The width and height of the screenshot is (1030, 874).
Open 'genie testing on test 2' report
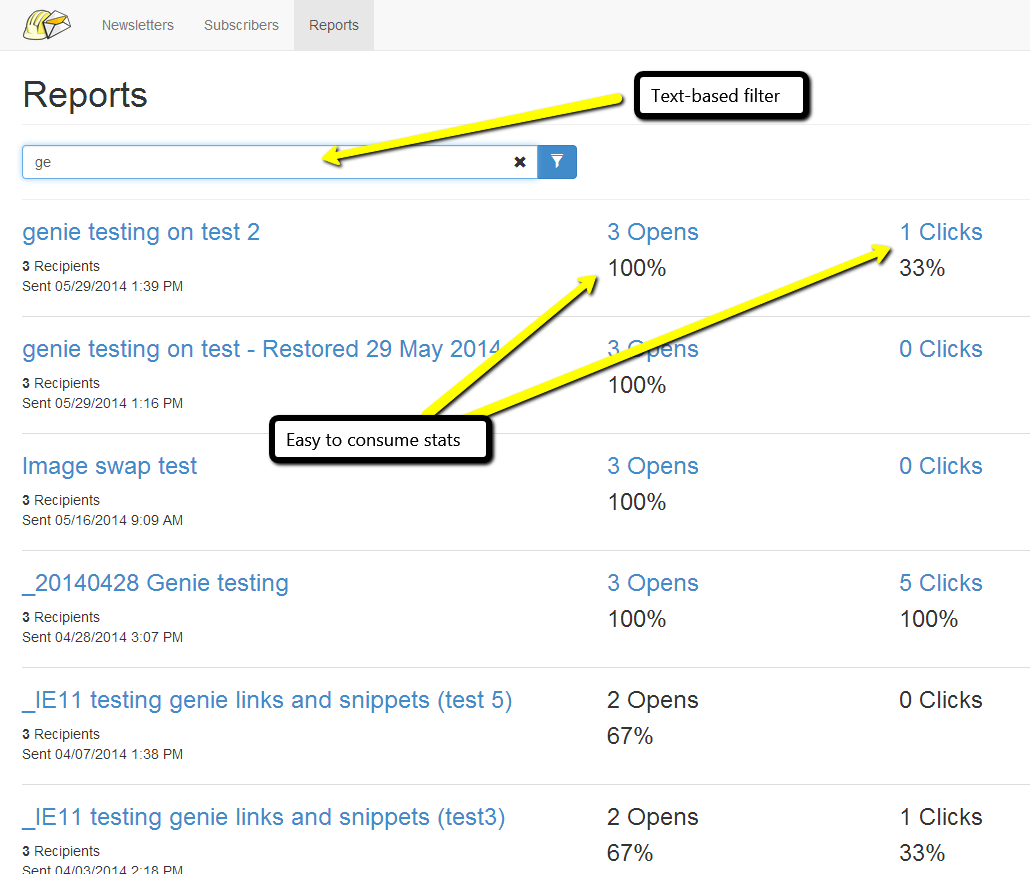tap(141, 232)
